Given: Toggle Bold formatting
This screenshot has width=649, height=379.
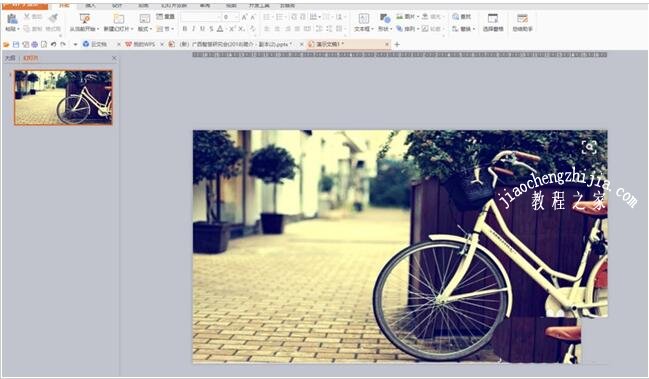Looking at the screenshot, I should [185, 29].
